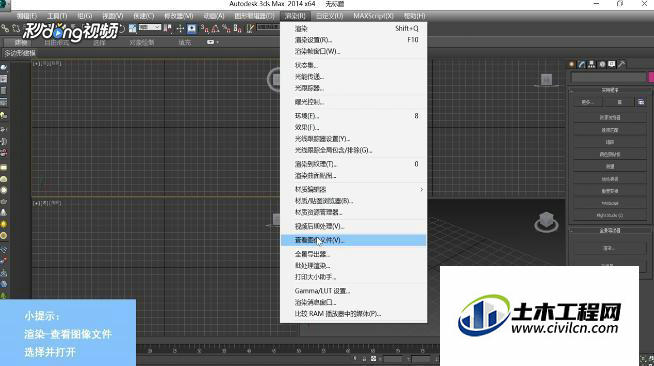654x366 pixels.
Task: Open the 图形编辑器(D) menu
Action: tap(254, 16)
